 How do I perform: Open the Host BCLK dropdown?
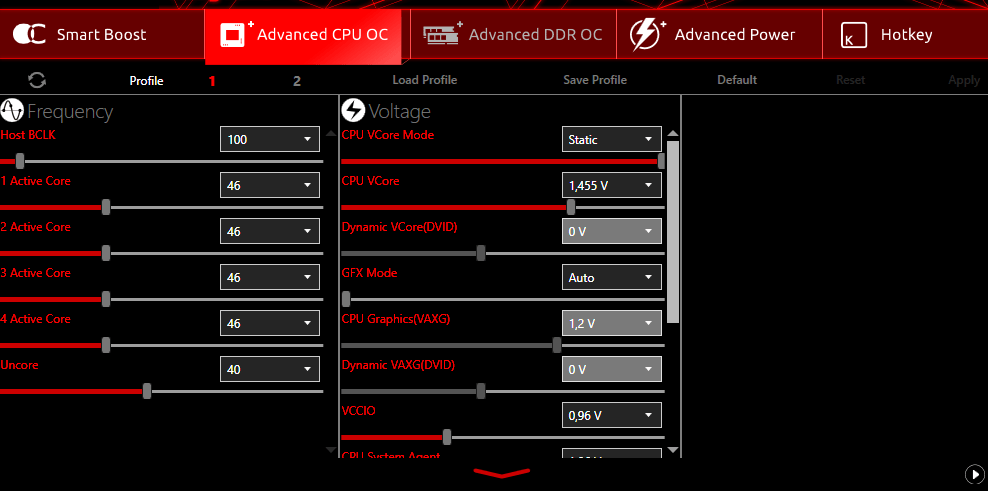[270, 139]
